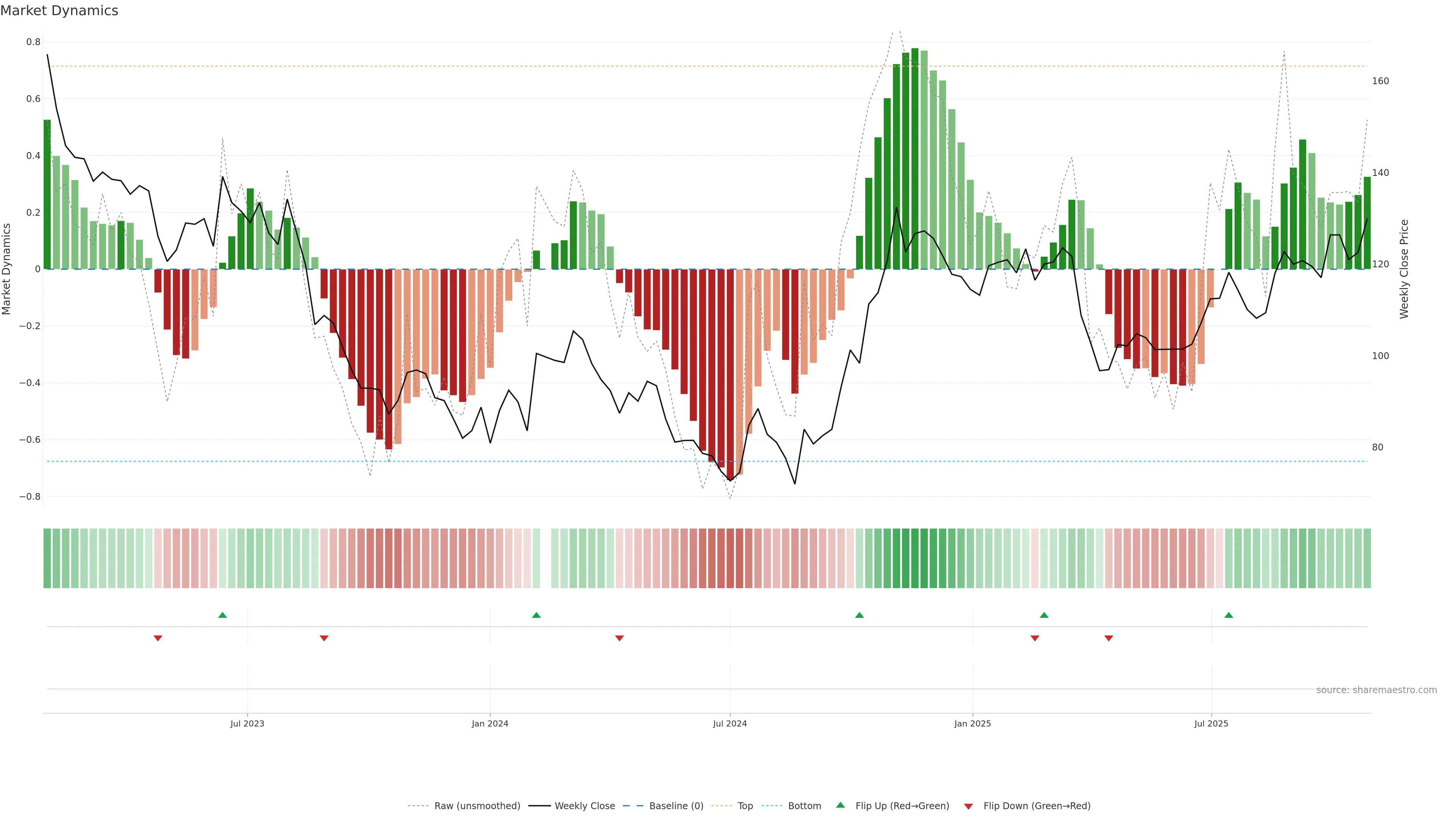Image resolution: width=1456 pixels, height=819 pixels.
Task: Click the green flip-up marker before Jul 2023
Action: pyautogui.click(x=223, y=615)
